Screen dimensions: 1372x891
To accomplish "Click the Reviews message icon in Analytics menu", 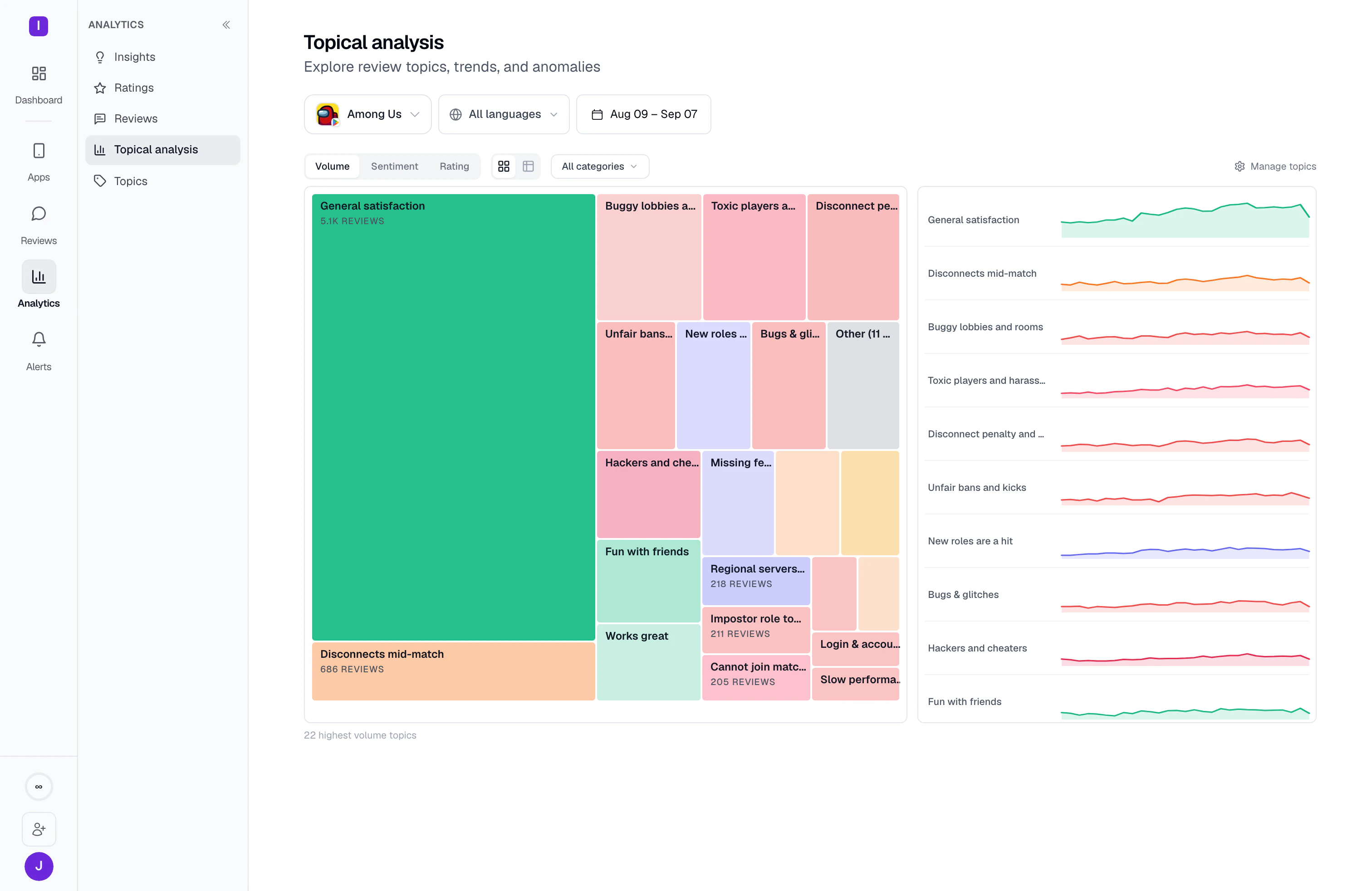I will (x=100, y=119).
